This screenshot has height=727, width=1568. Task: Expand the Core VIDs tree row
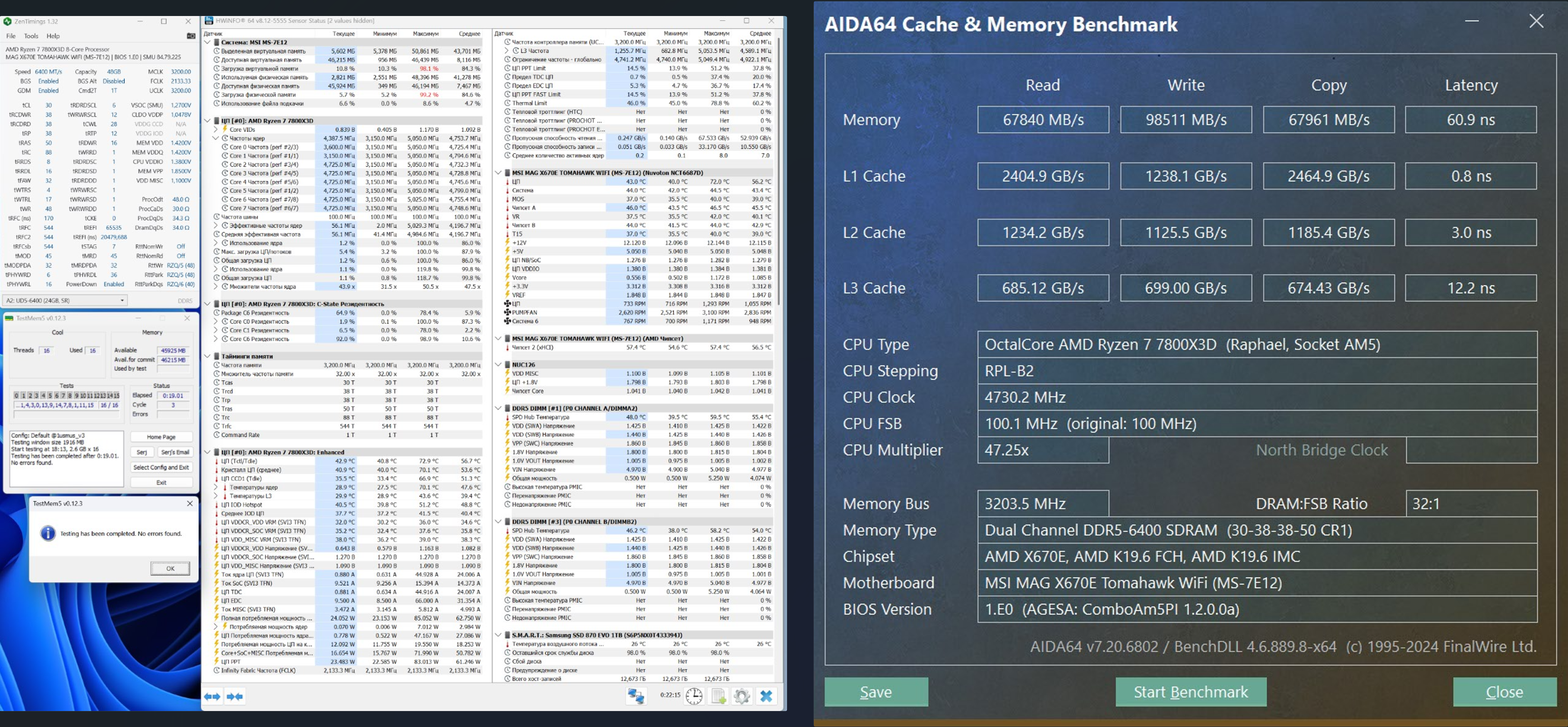point(215,130)
